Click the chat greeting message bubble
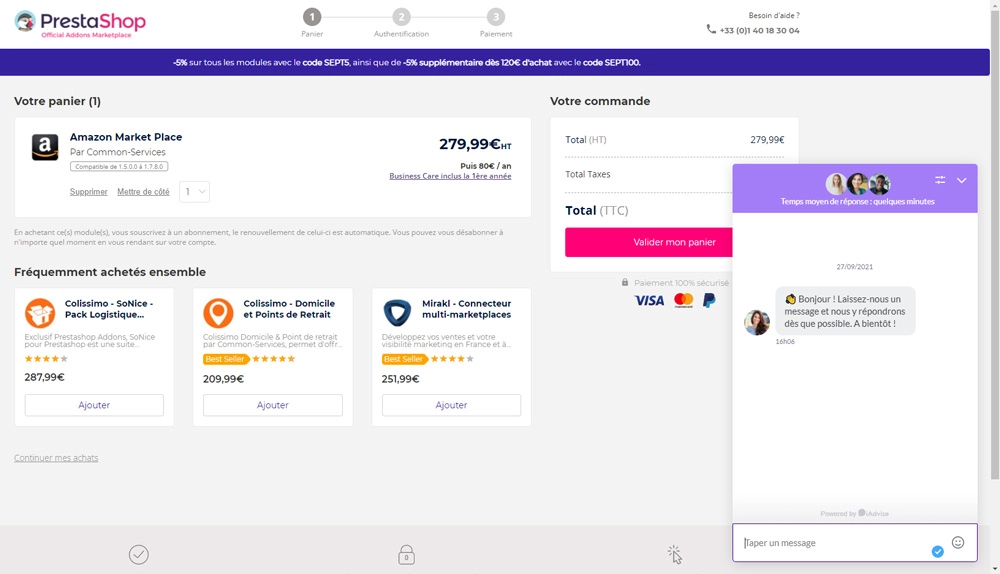 [845, 311]
